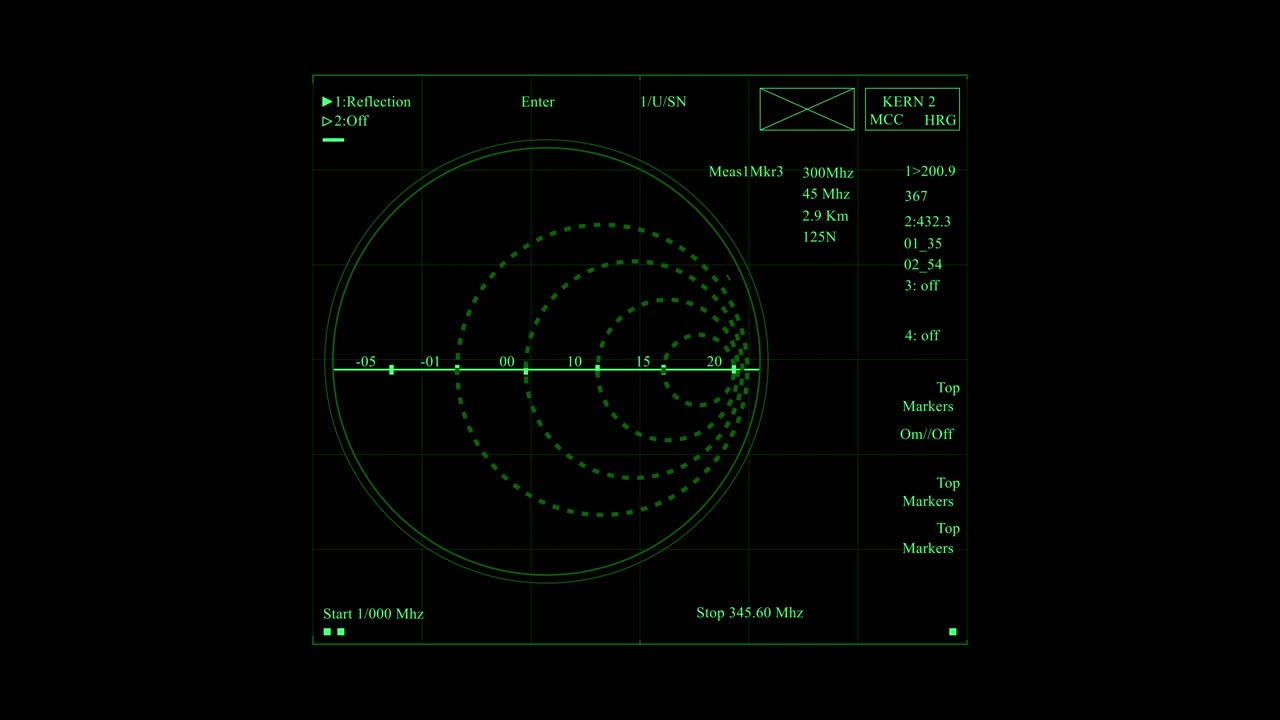Select the 2:Off trace entry
Screen dimensions: 1280x720
tap(351, 122)
